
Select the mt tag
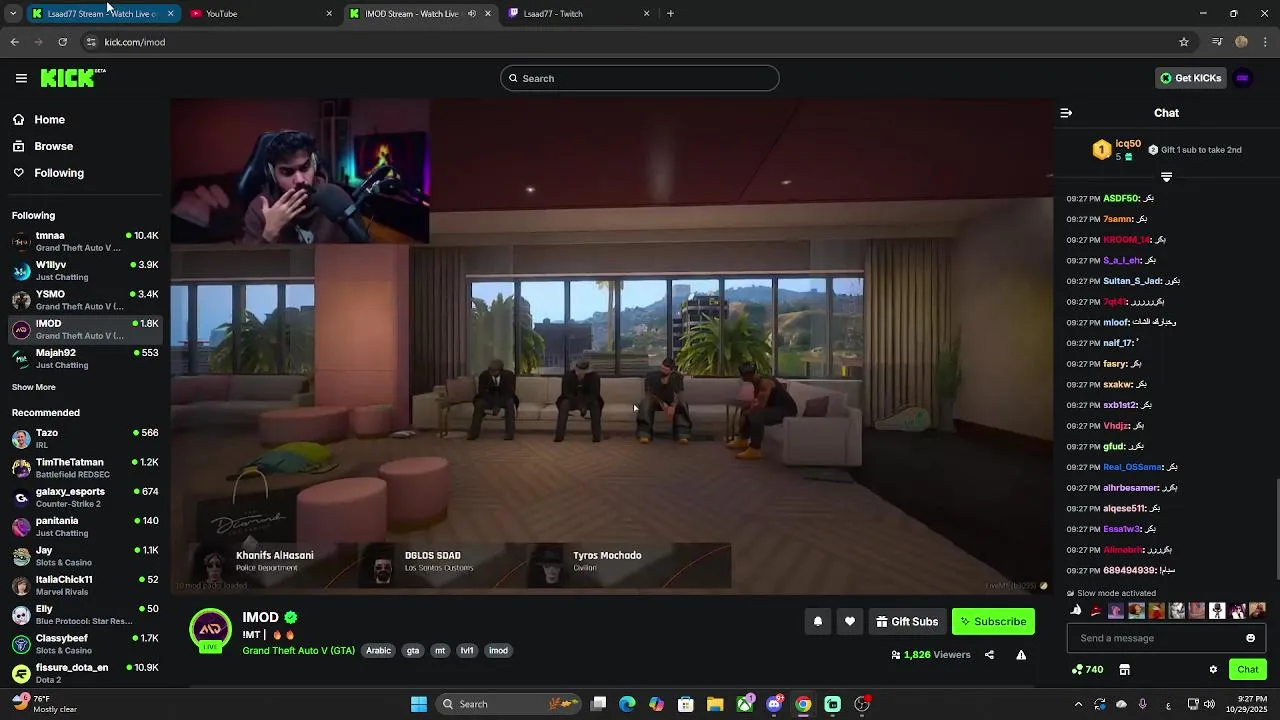(x=440, y=651)
